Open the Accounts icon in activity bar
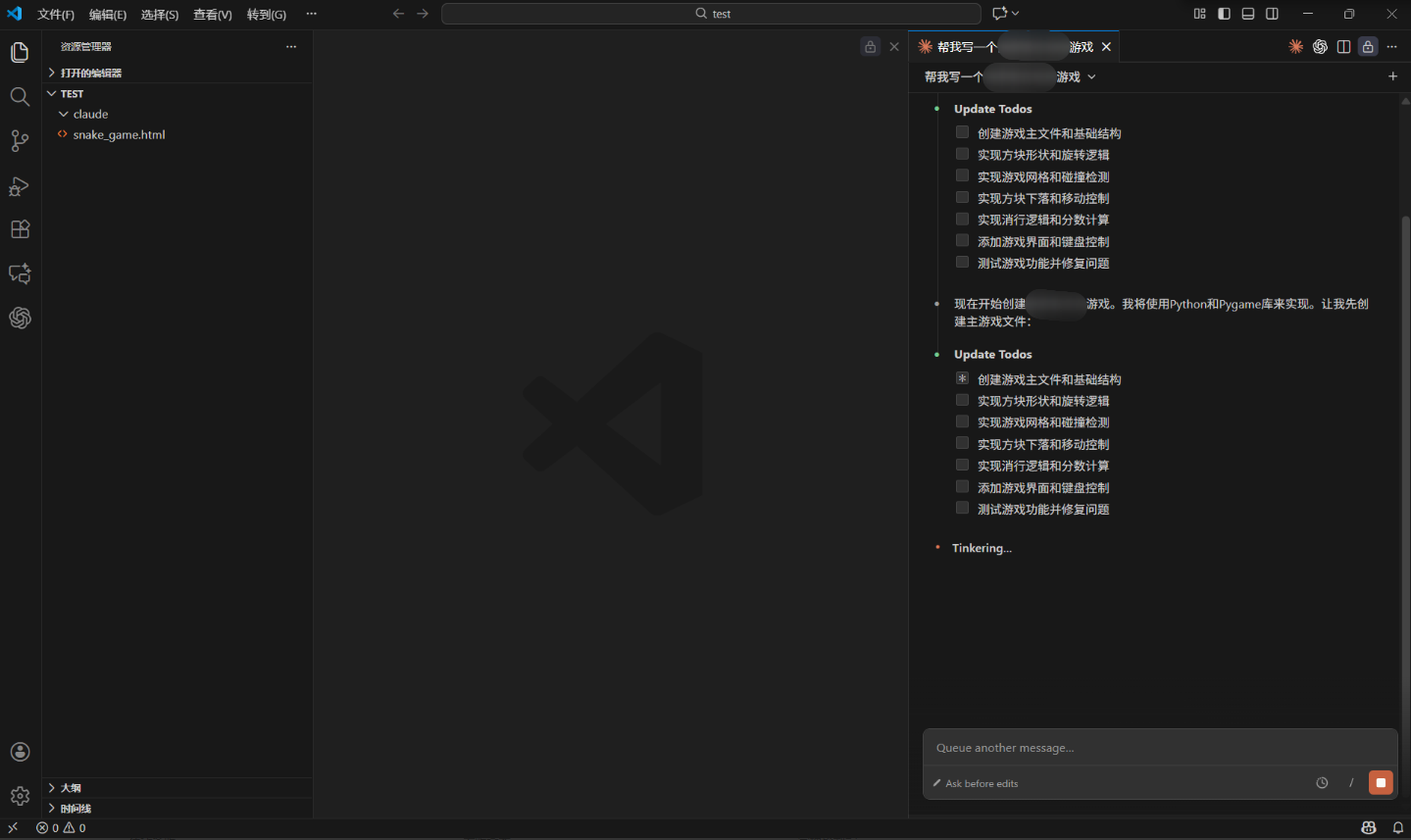1411x840 pixels. coord(20,752)
